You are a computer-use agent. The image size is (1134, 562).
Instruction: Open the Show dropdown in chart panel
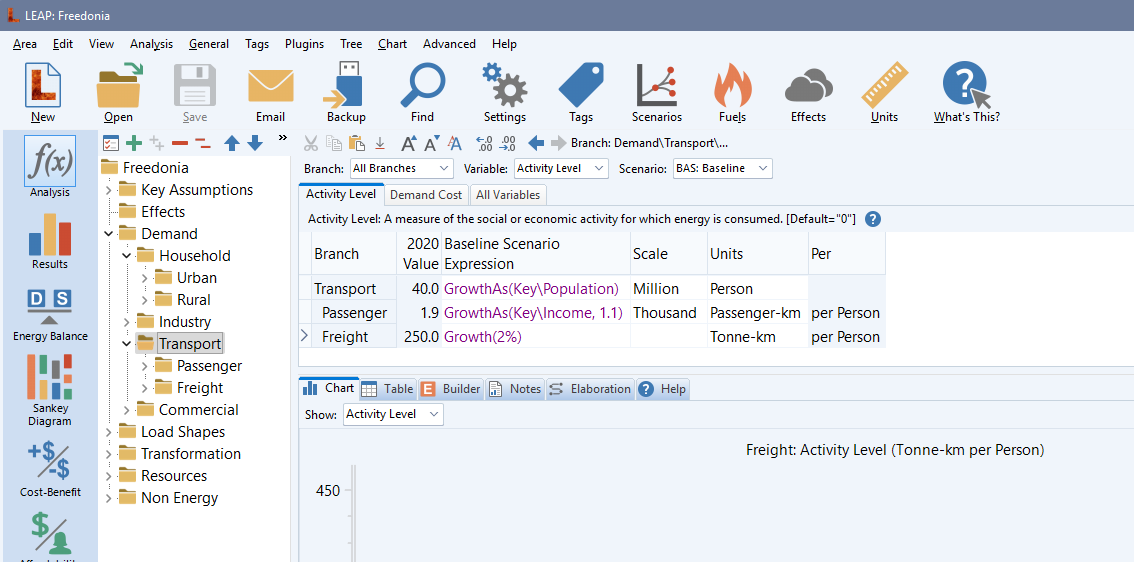(393, 414)
